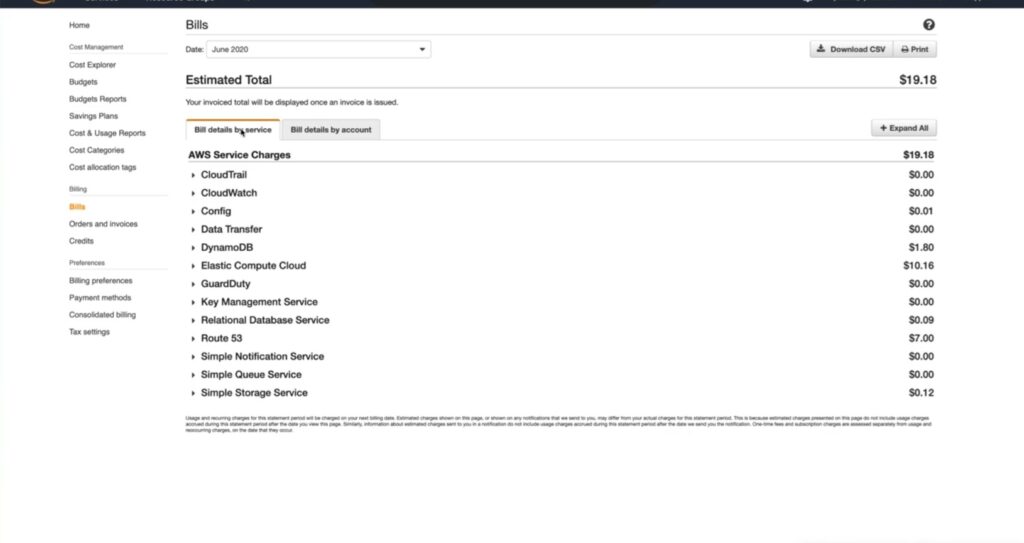Click the Print button
Viewport: 1024px width, 543px height.
point(914,49)
